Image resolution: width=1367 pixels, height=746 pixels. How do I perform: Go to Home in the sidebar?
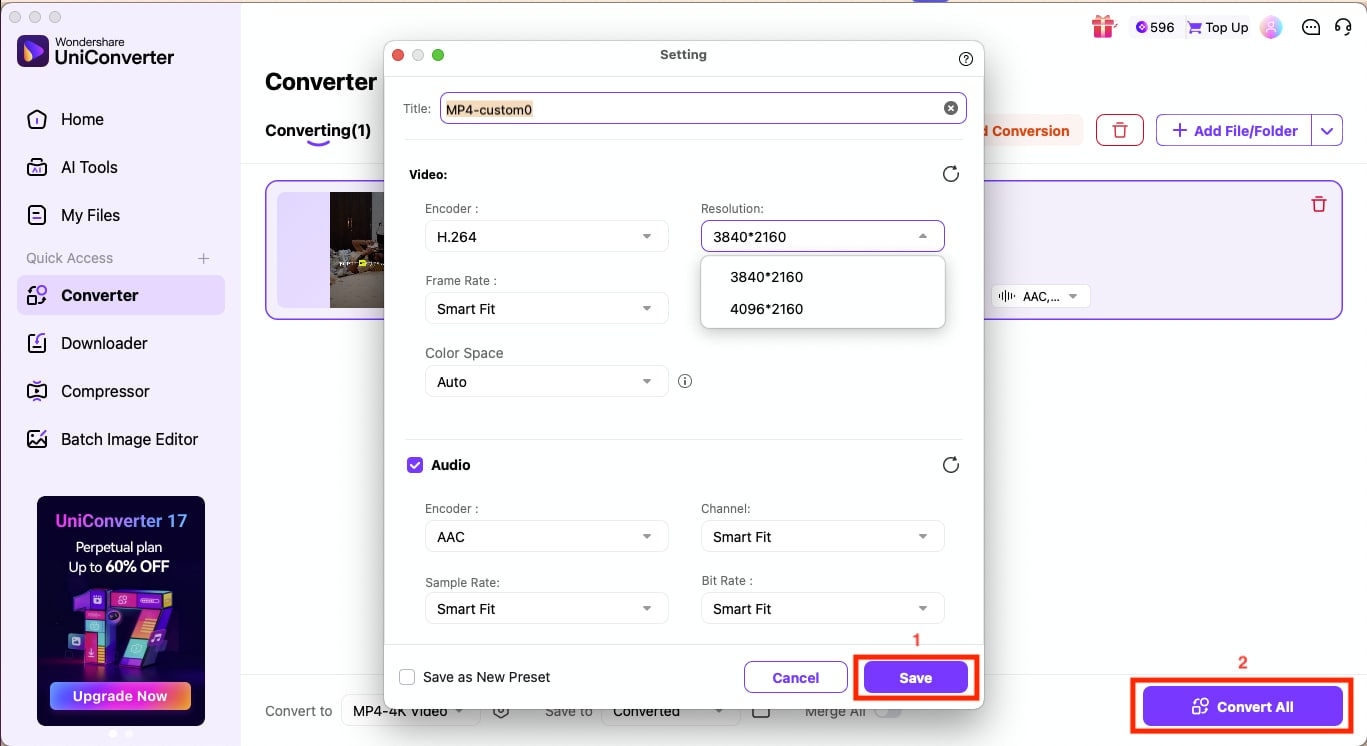click(x=82, y=119)
